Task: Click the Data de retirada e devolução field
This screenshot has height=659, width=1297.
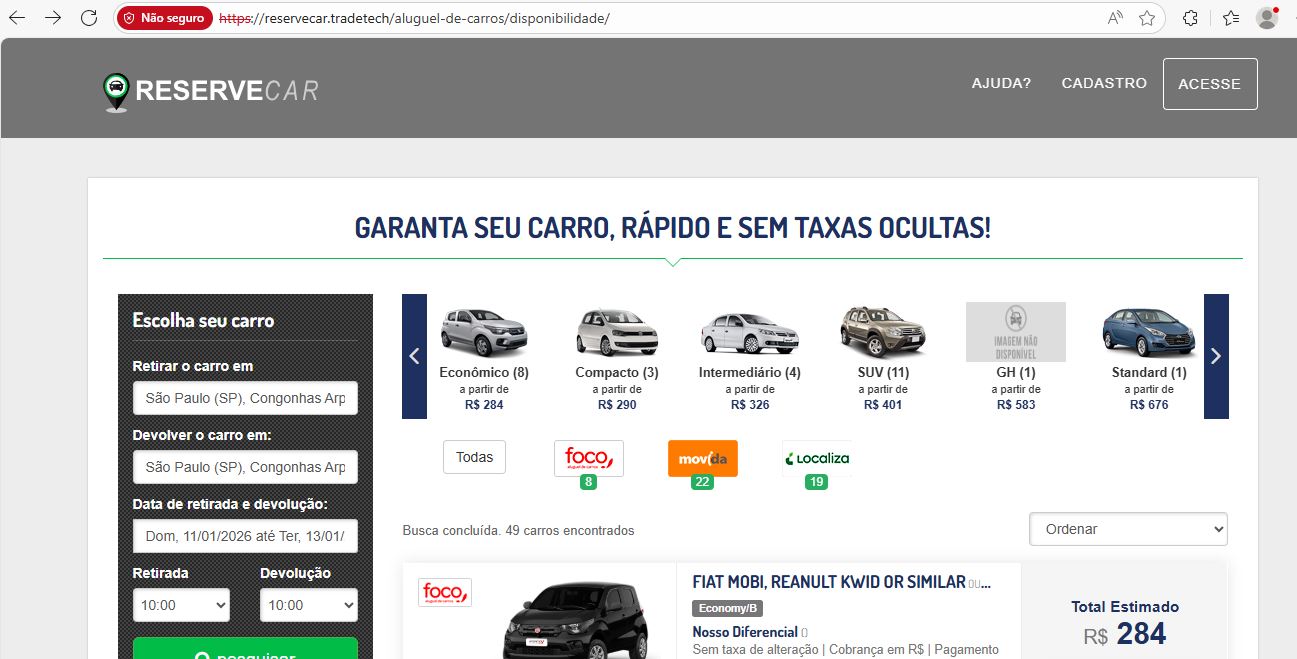Action: 245,536
